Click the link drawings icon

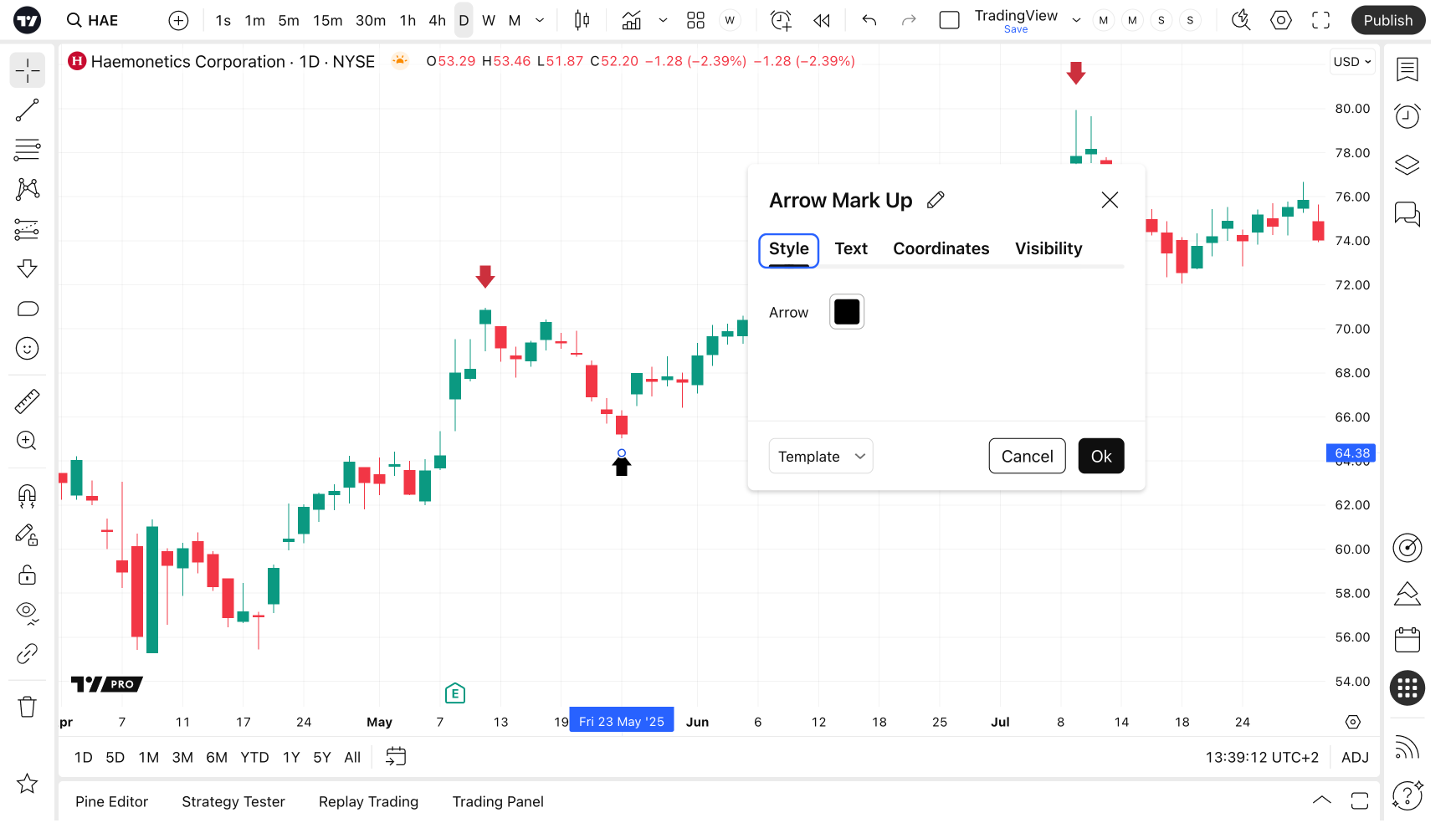[27, 653]
